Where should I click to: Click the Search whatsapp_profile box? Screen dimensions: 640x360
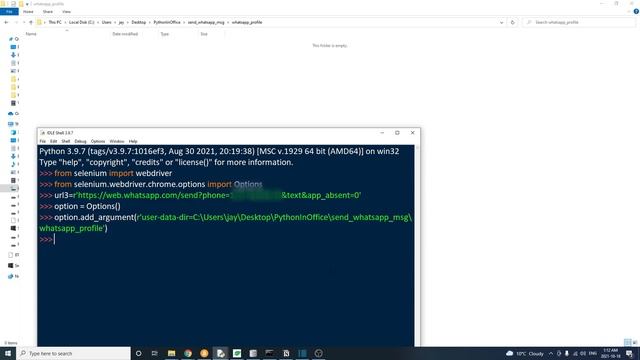(579, 22)
